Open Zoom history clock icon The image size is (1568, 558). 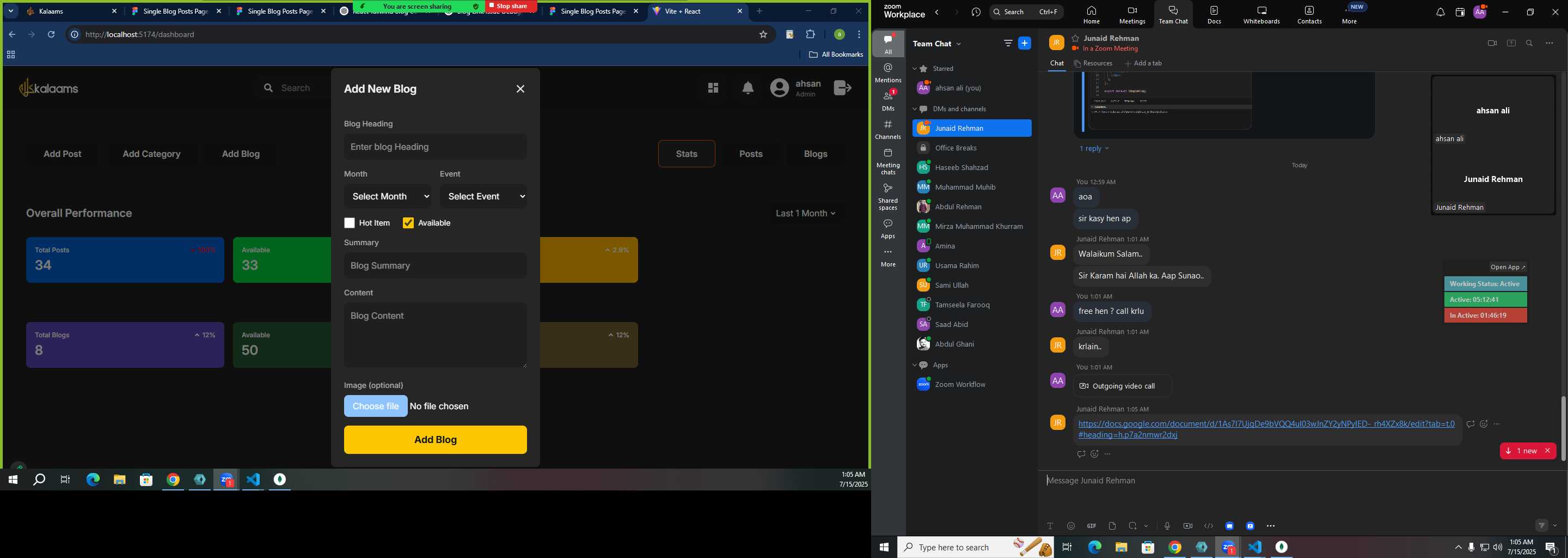pos(976,12)
